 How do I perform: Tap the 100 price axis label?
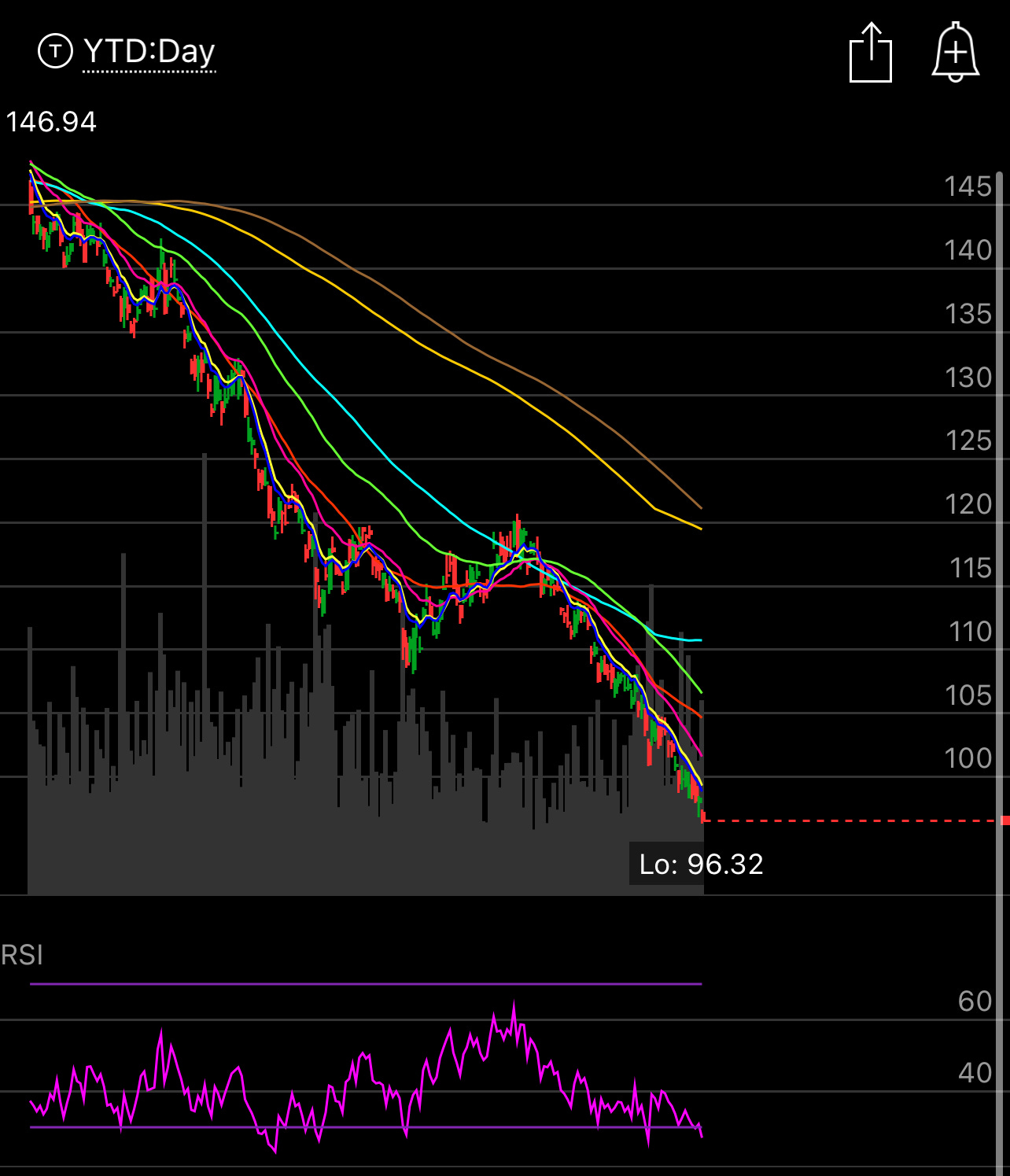(x=968, y=758)
